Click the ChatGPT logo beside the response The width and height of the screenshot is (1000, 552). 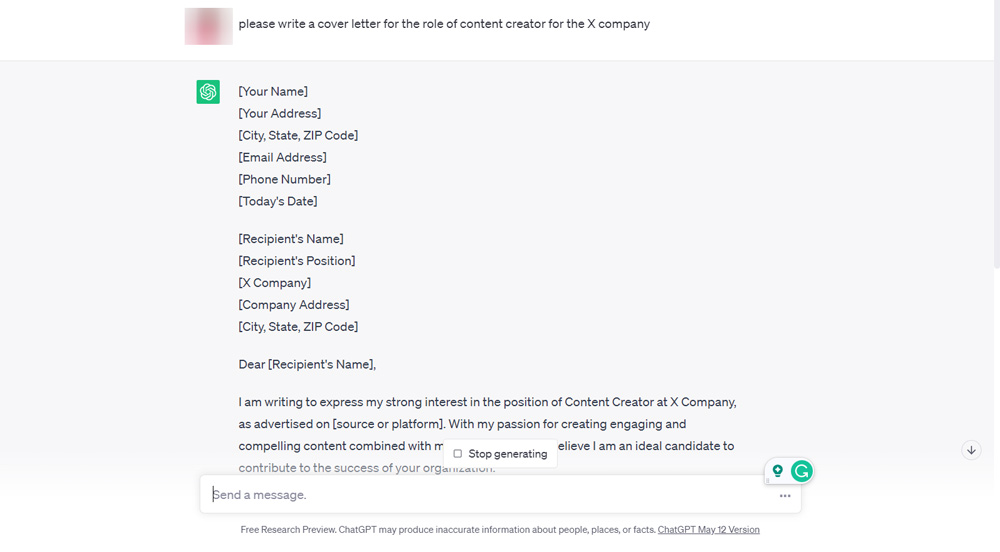208,92
